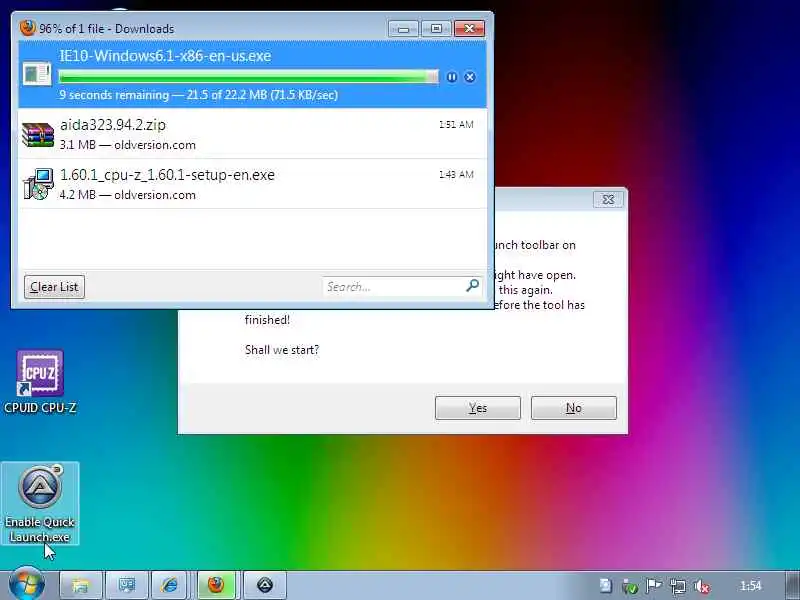Click No in the dialog
Screen dimensions: 800x600
tap(574, 408)
